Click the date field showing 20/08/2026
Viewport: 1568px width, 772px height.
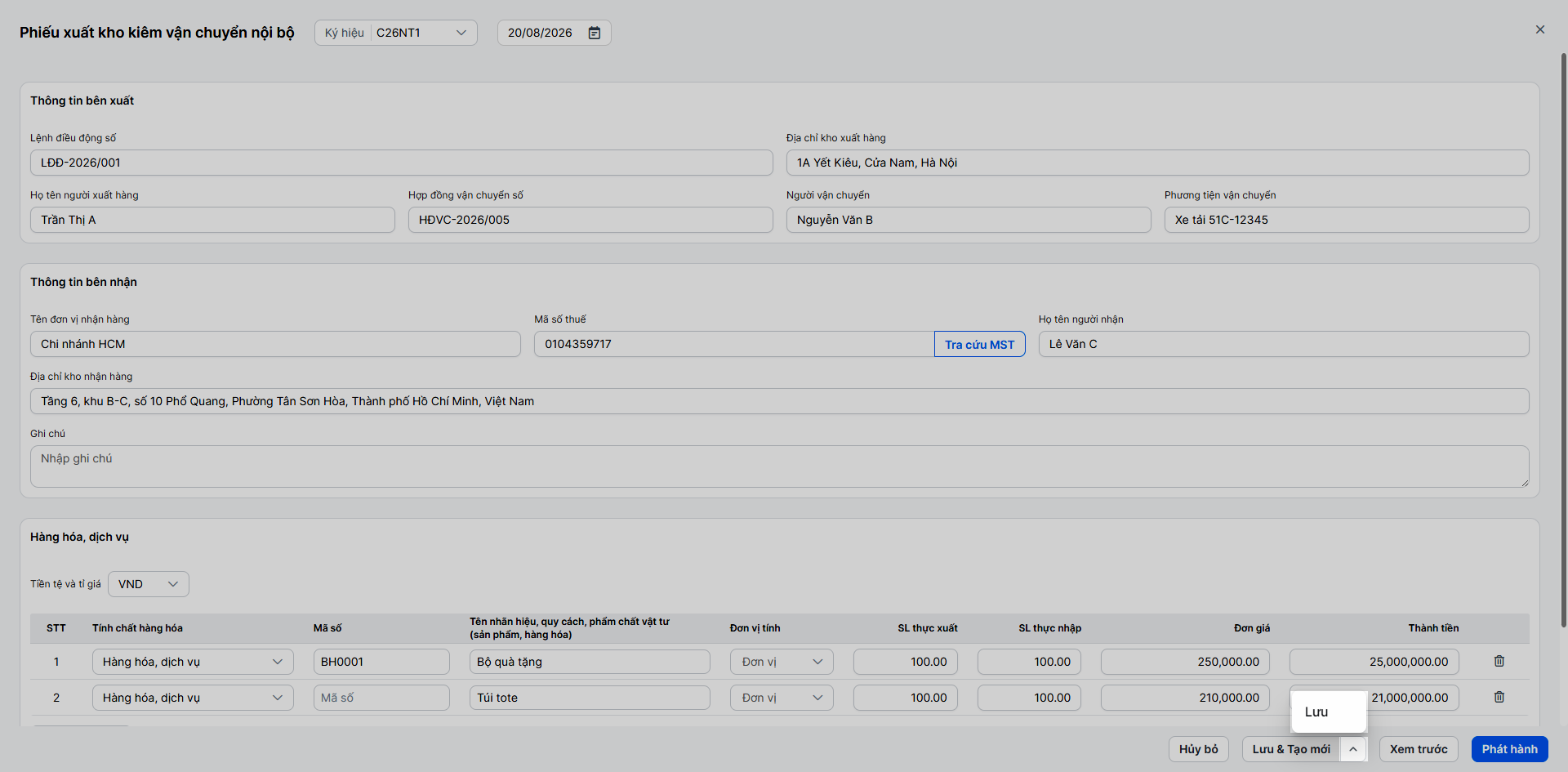point(555,33)
